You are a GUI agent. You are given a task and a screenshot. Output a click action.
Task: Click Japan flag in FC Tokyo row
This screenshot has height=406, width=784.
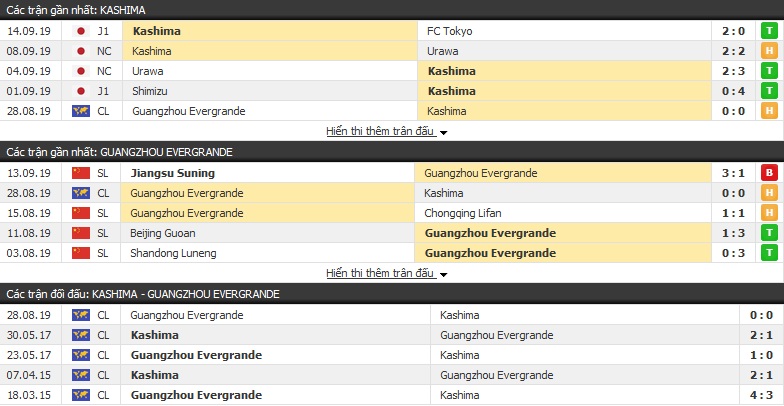coord(80,31)
